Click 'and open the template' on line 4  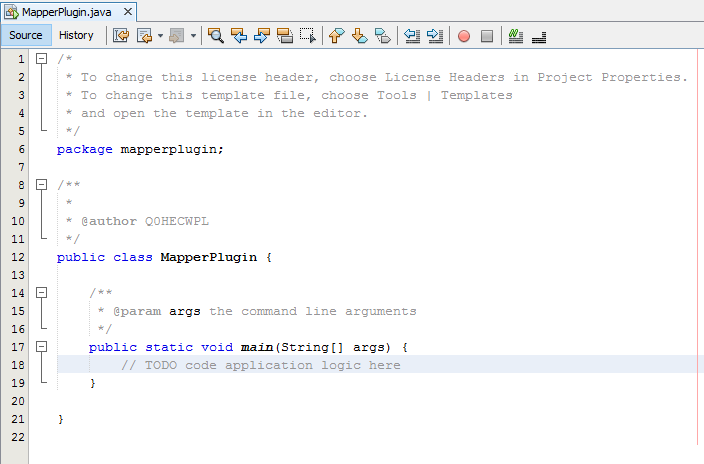tap(165, 113)
